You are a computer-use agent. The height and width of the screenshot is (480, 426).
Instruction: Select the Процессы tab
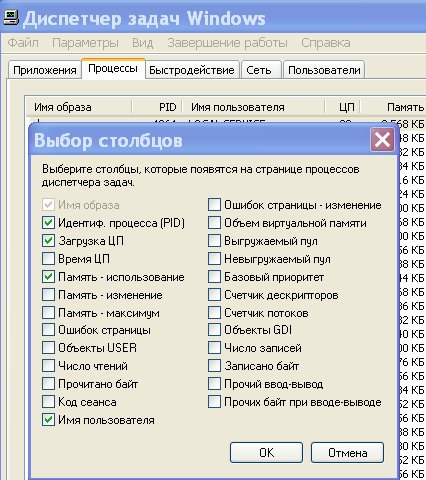(x=113, y=69)
